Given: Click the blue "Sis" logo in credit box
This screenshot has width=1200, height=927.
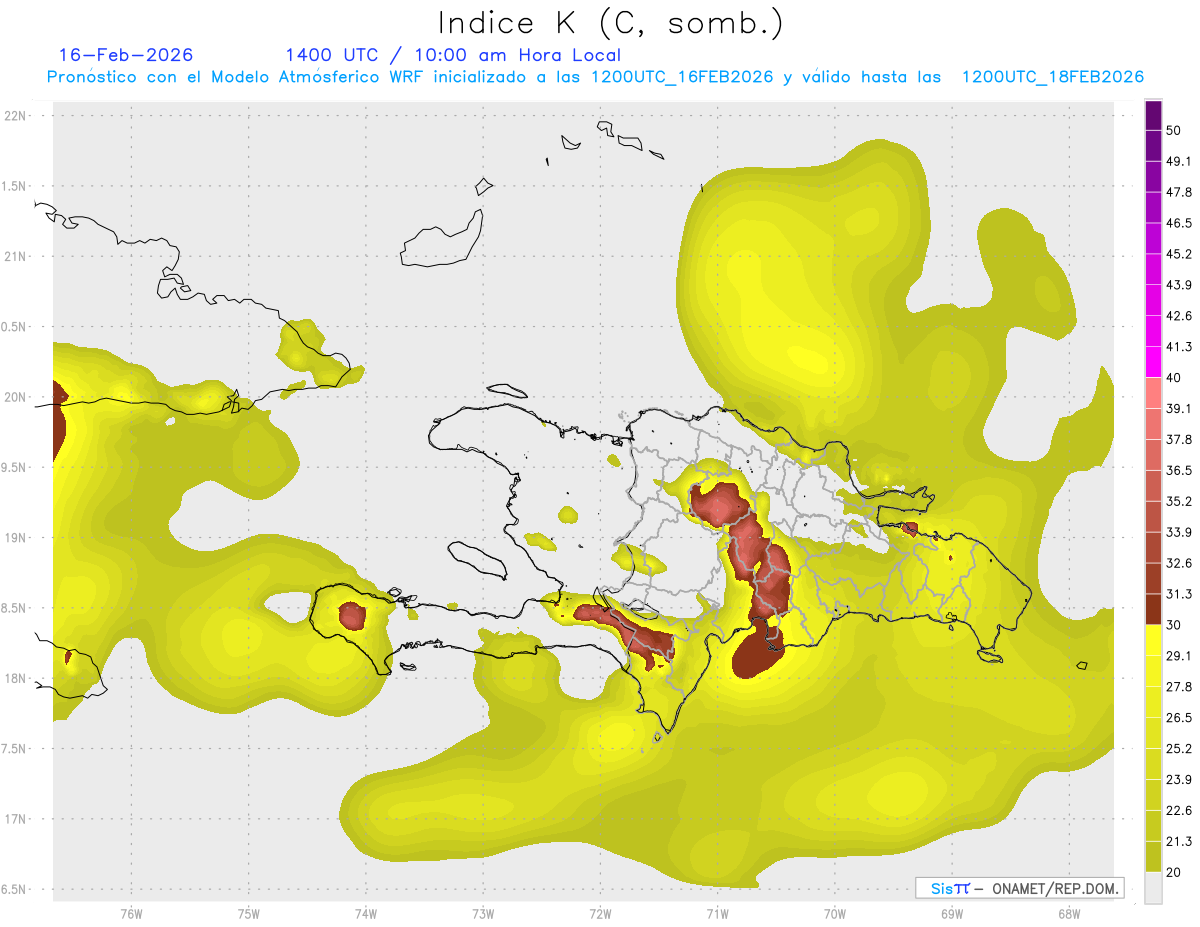Looking at the screenshot, I should (x=942, y=888).
